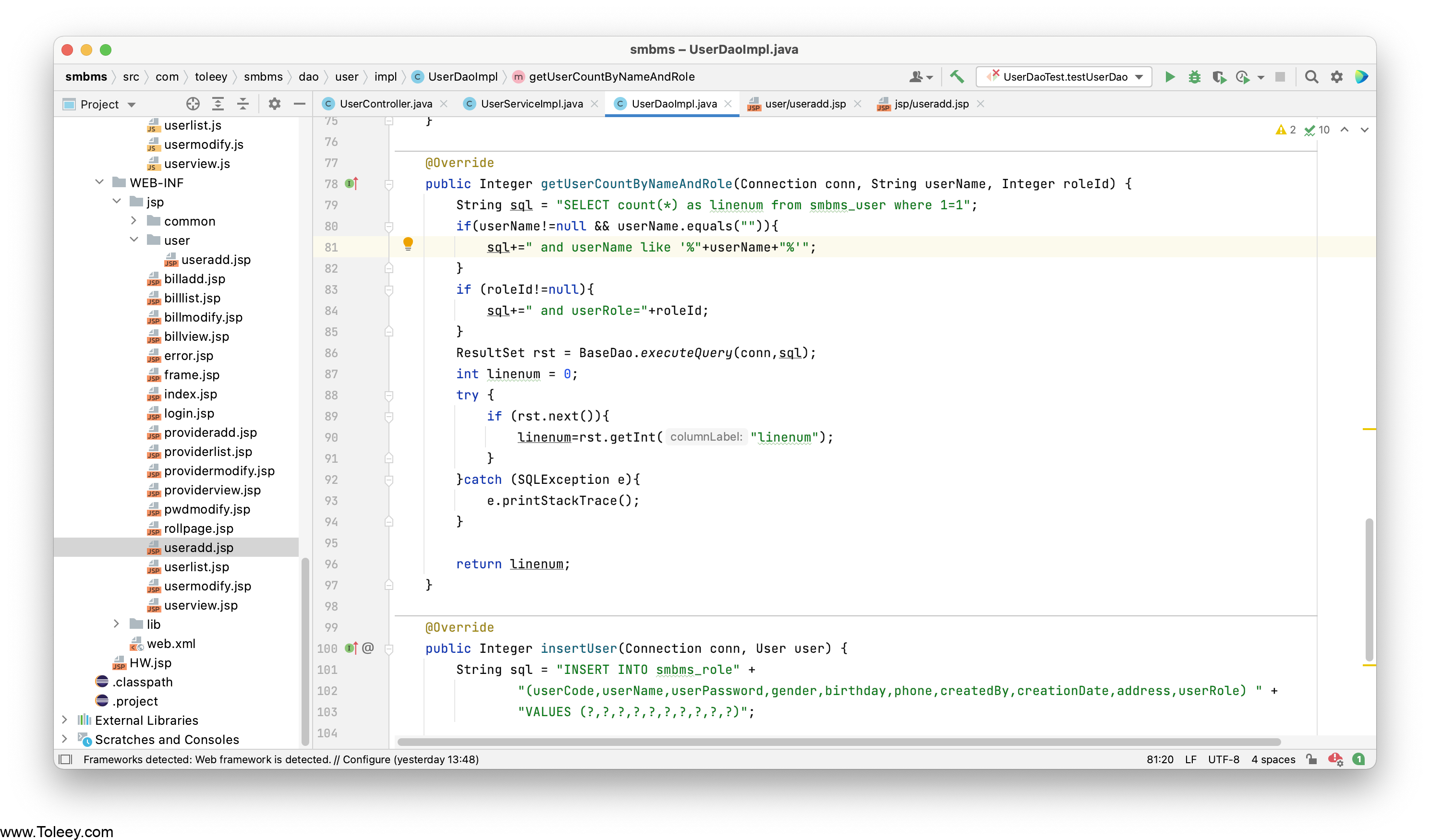This screenshot has width=1430, height=840.
Task: Toggle the read-only lock icon in status bar
Action: tap(1311, 759)
